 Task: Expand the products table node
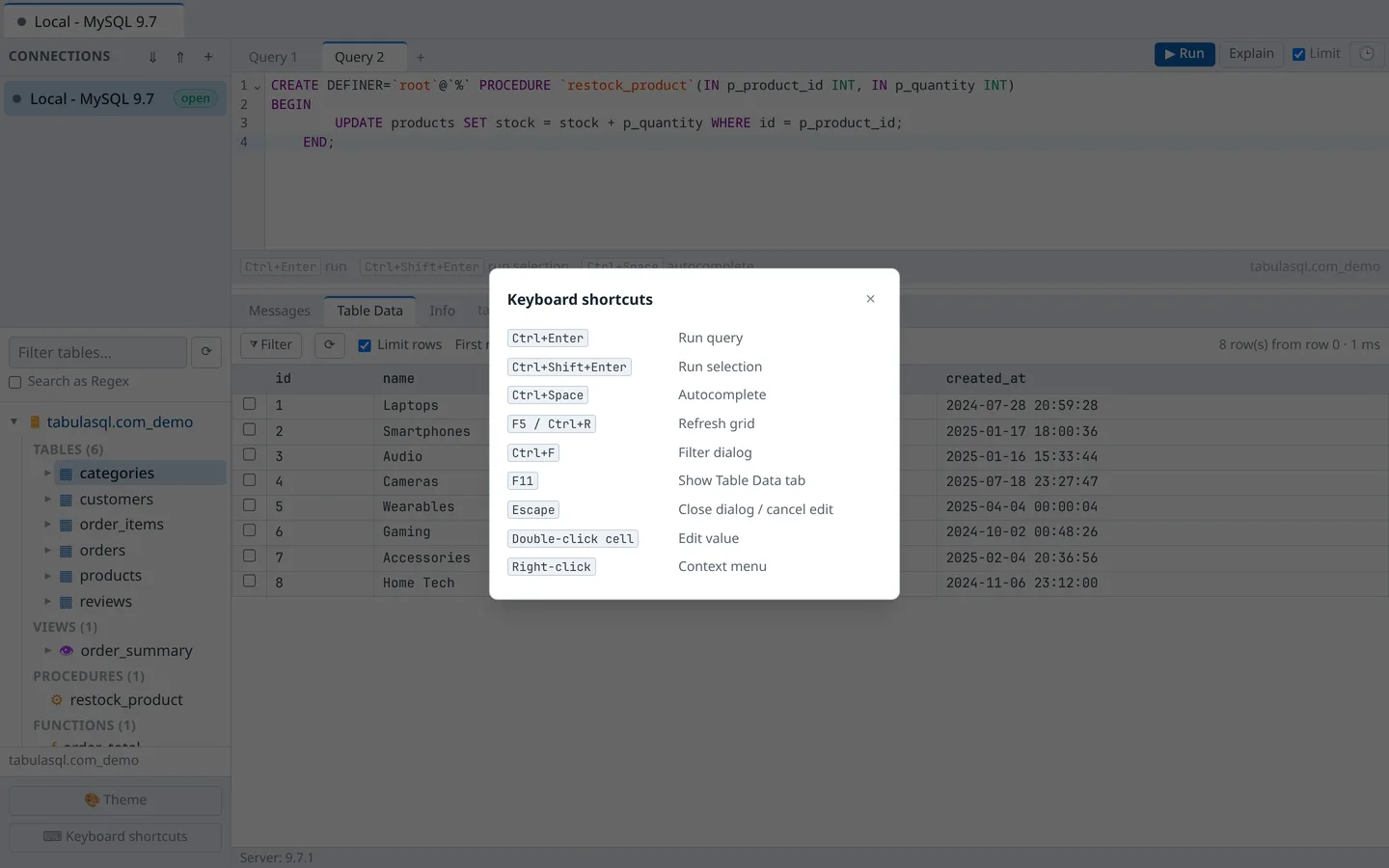pos(47,575)
